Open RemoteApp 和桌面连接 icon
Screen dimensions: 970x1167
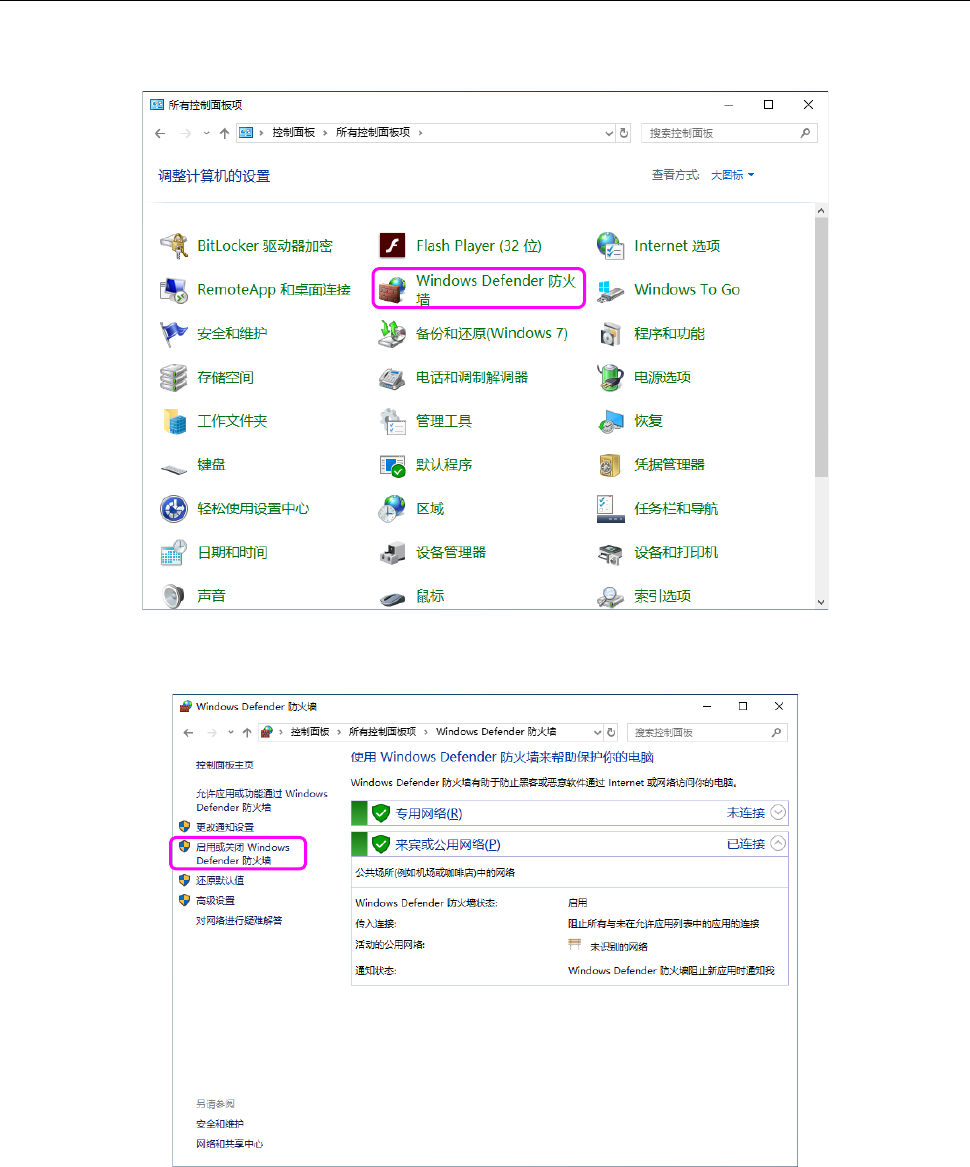(174, 290)
